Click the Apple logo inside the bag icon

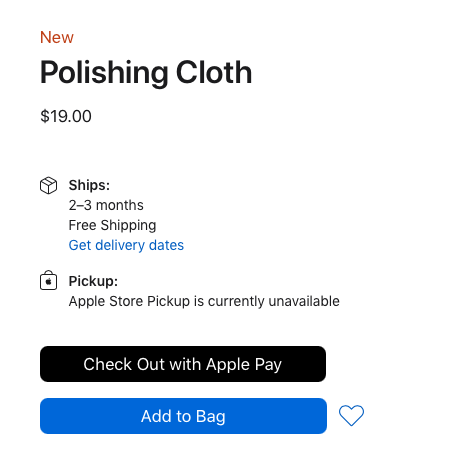49,282
